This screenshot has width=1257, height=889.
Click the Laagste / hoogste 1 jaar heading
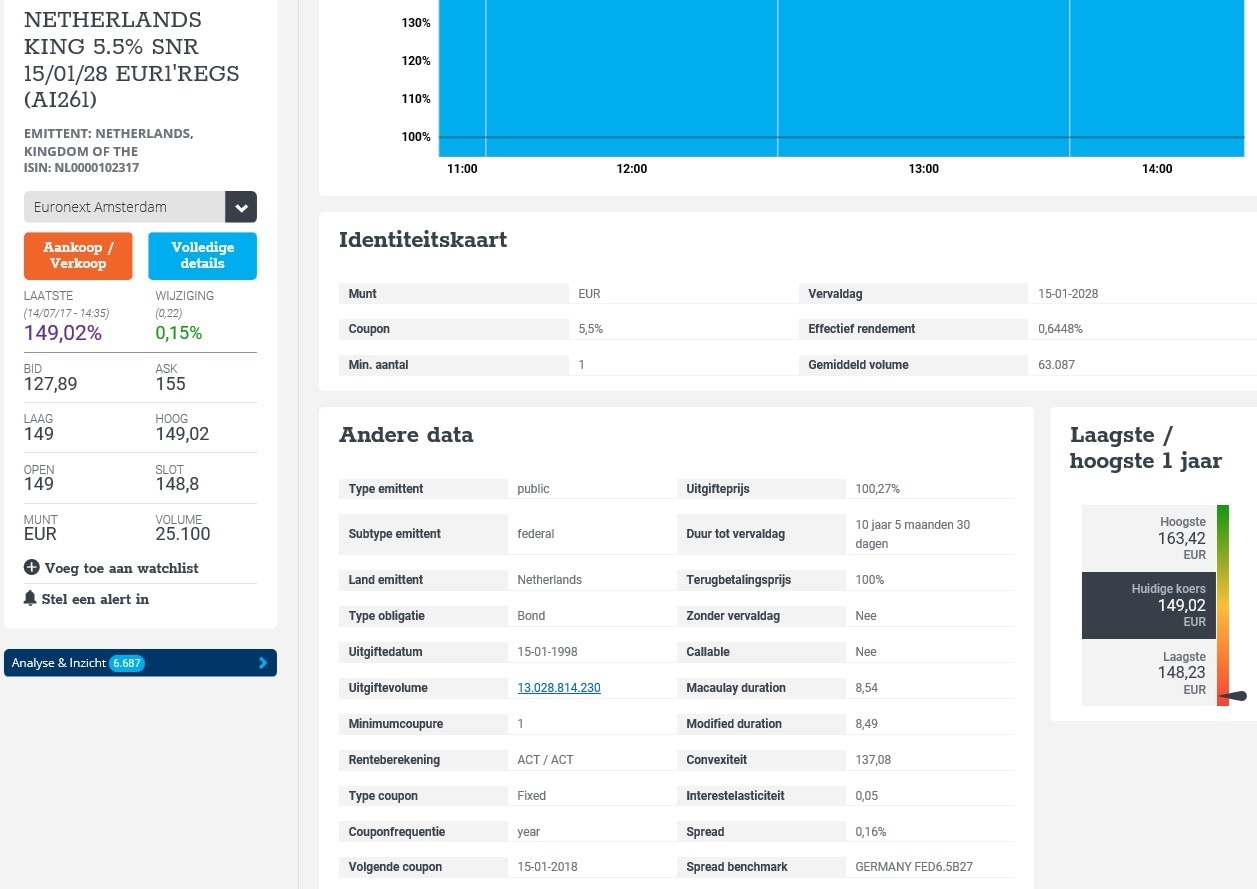click(x=1145, y=448)
